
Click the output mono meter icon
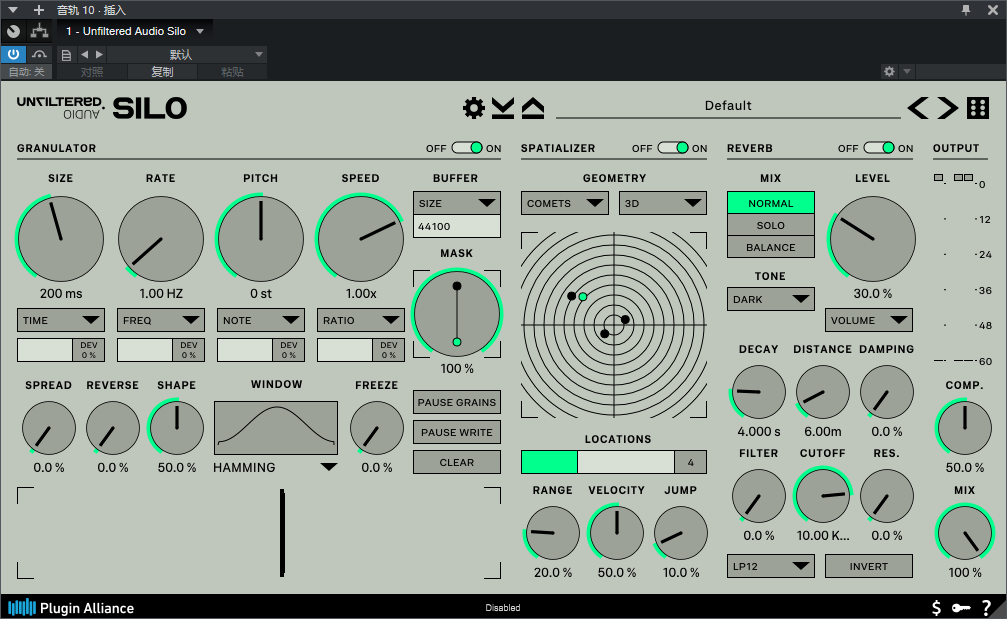pos(939,178)
